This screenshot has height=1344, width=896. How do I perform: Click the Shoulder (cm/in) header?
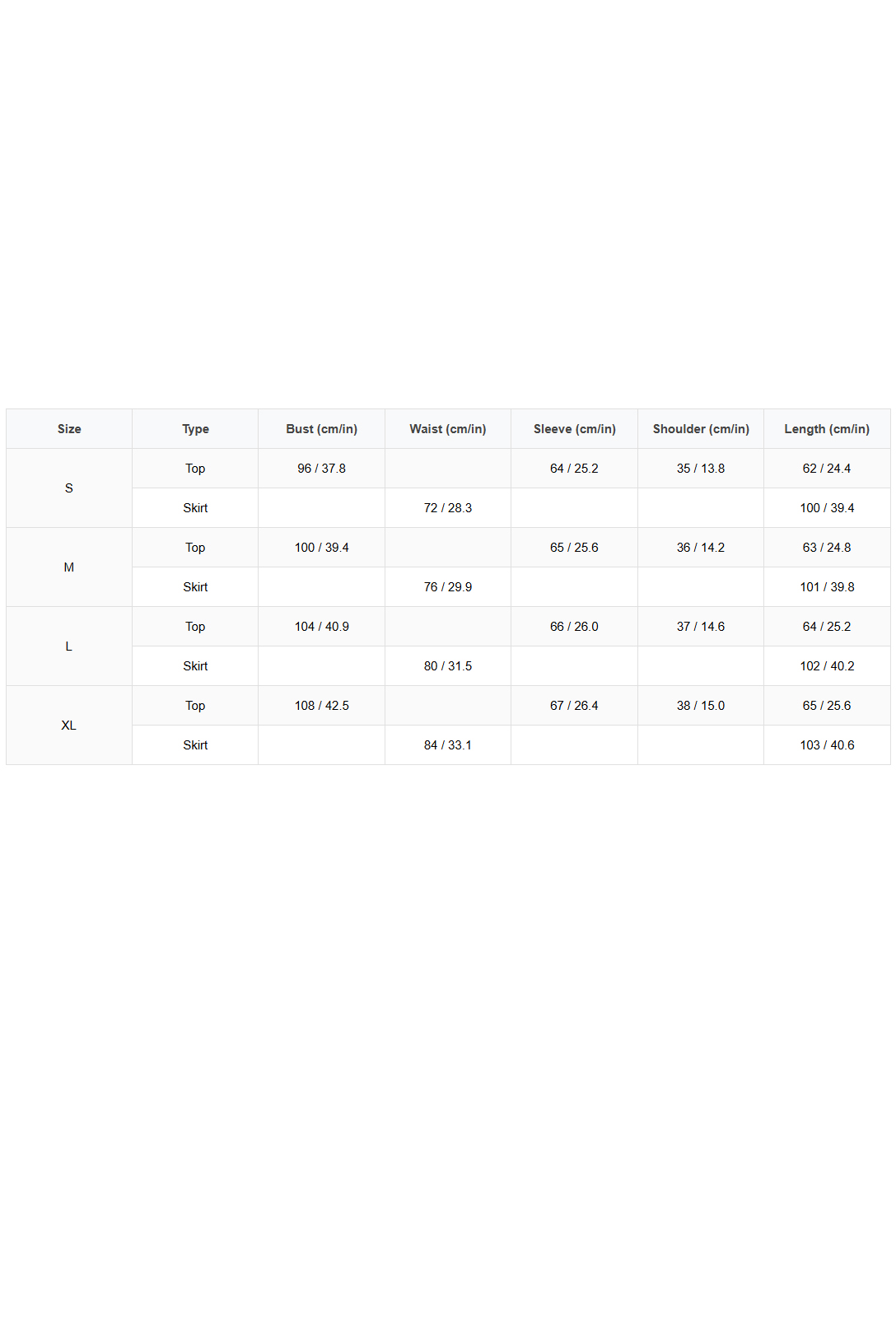pos(701,429)
